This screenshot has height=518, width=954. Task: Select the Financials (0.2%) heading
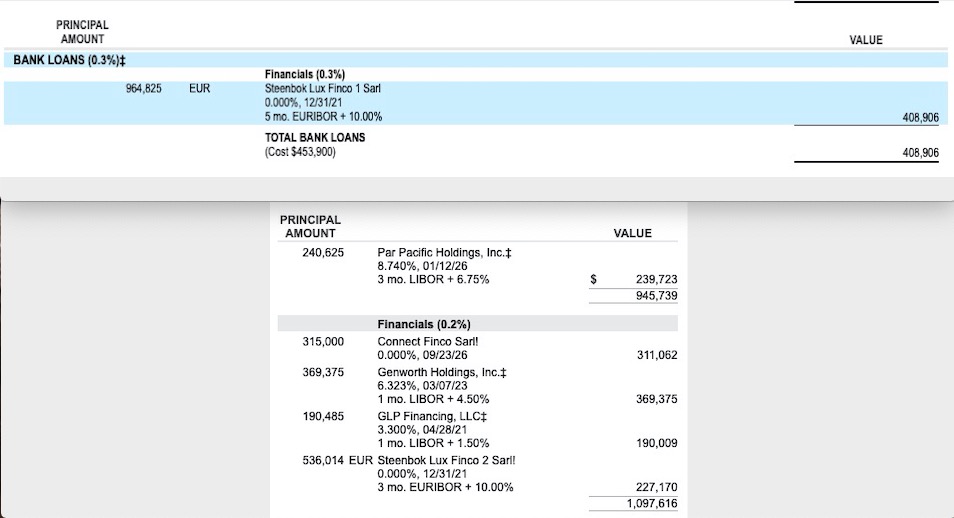click(x=424, y=325)
